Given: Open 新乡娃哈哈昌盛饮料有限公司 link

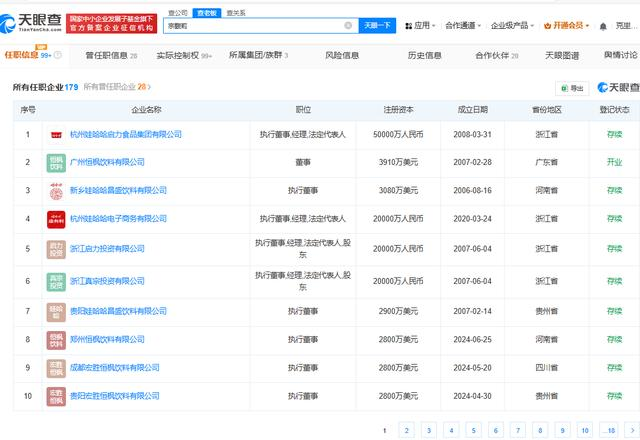Looking at the screenshot, I should point(118,190).
